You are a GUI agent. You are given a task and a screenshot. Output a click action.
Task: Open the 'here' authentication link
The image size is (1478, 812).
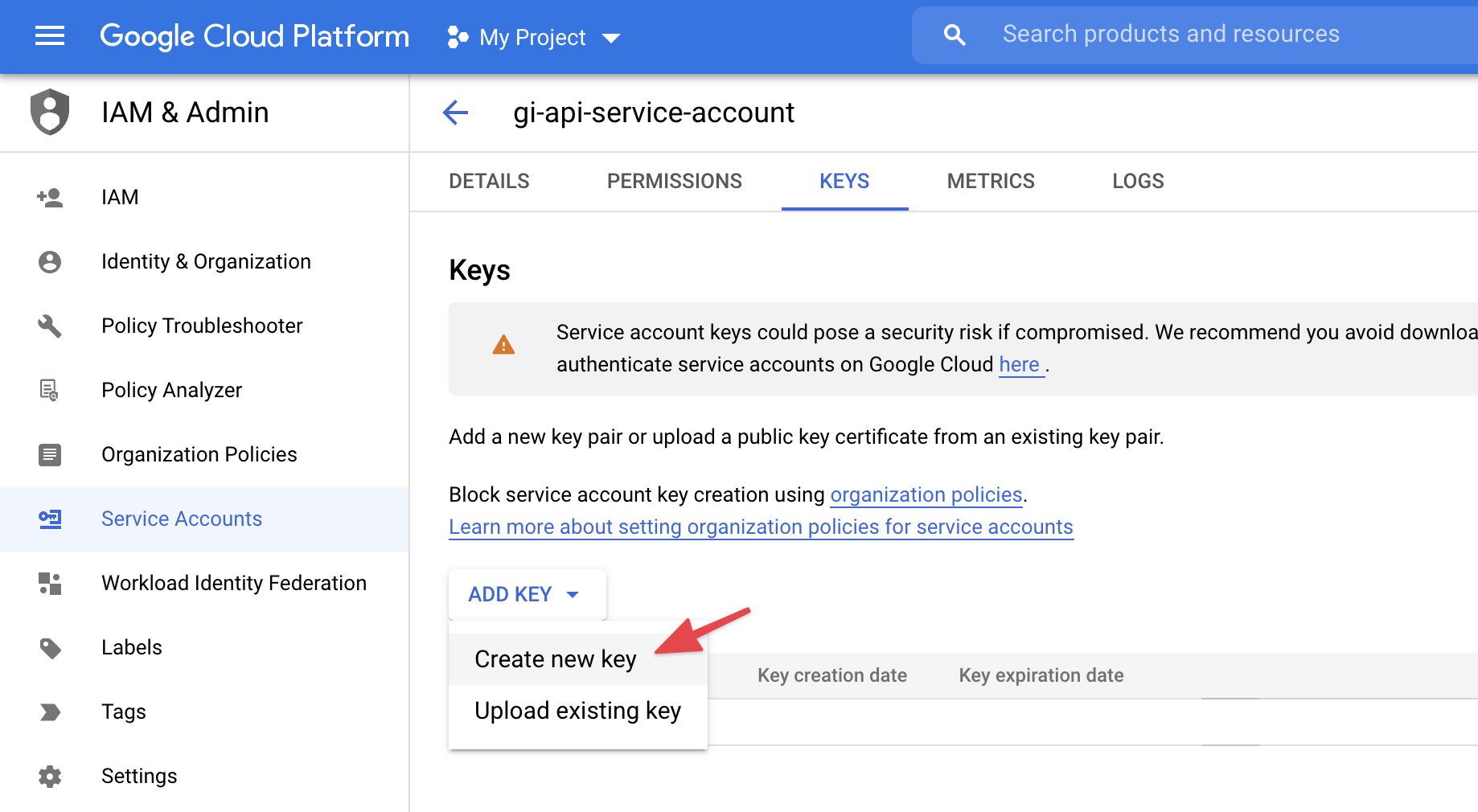(x=1020, y=364)
